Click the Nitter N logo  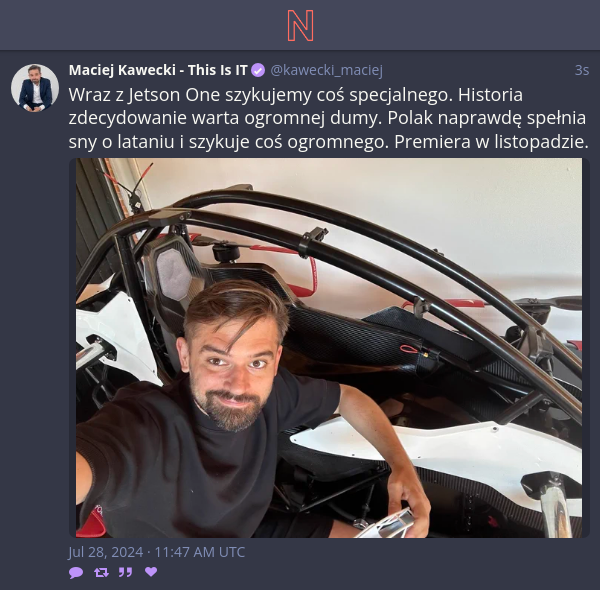coord(300,26)
